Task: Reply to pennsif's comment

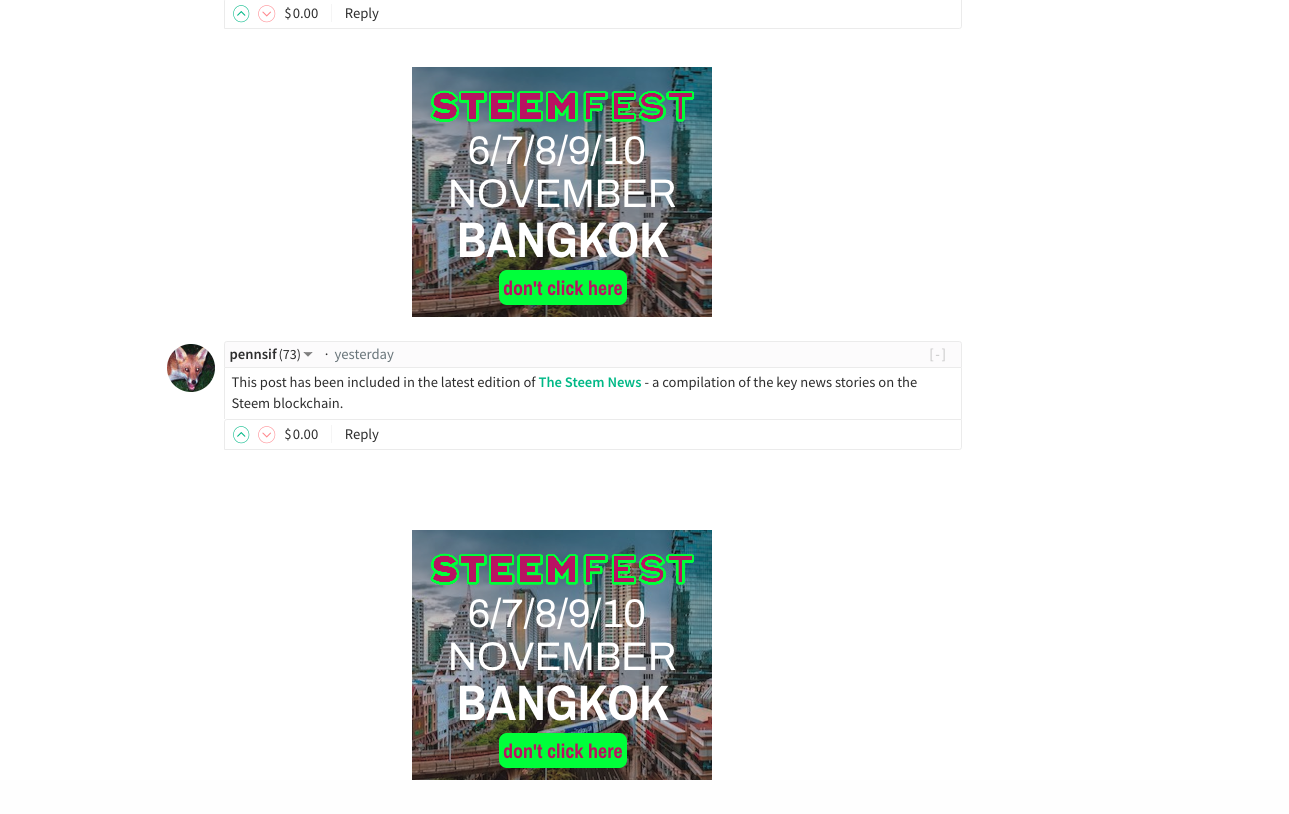Action: 362,435
